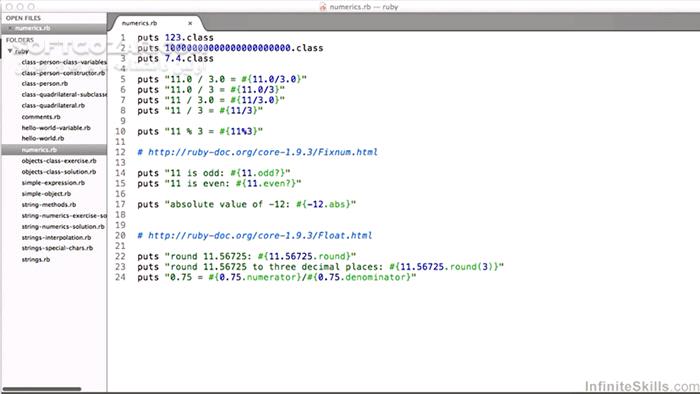Open string-methods.rb

tap(49, 204)
